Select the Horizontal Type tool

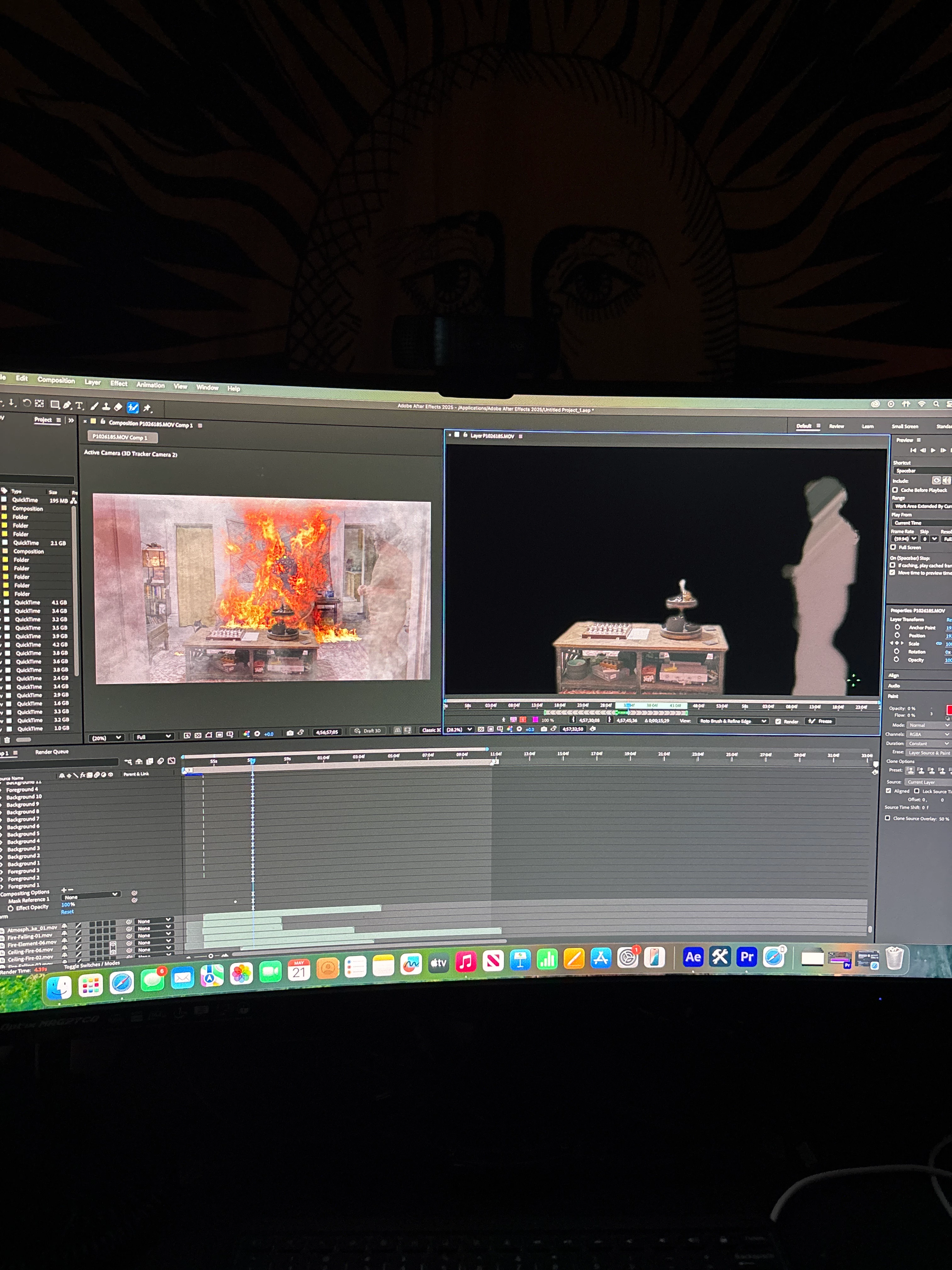click(79, 405)
